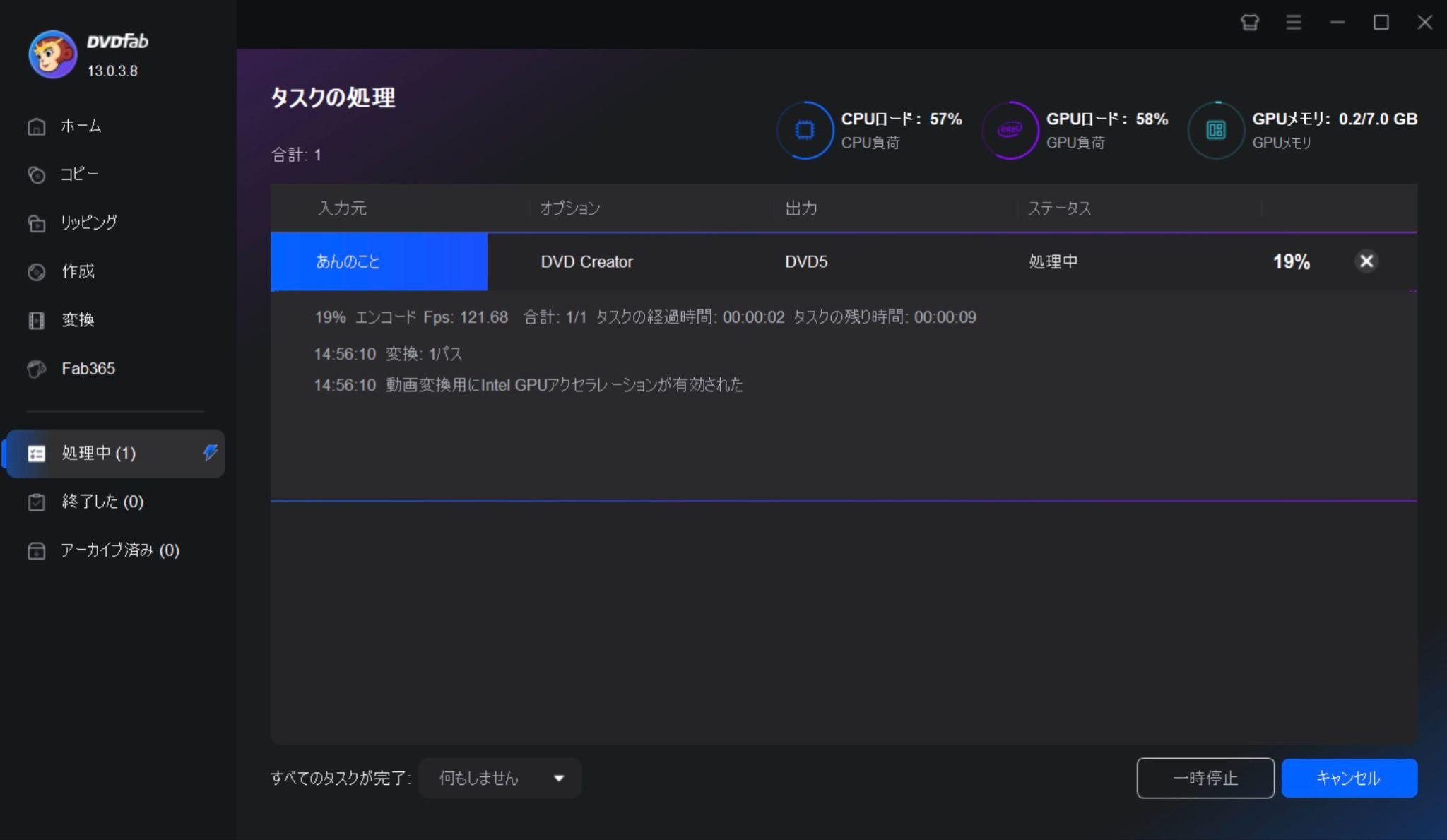Click the GPUロード: 58% readout

click(1107, 119)
